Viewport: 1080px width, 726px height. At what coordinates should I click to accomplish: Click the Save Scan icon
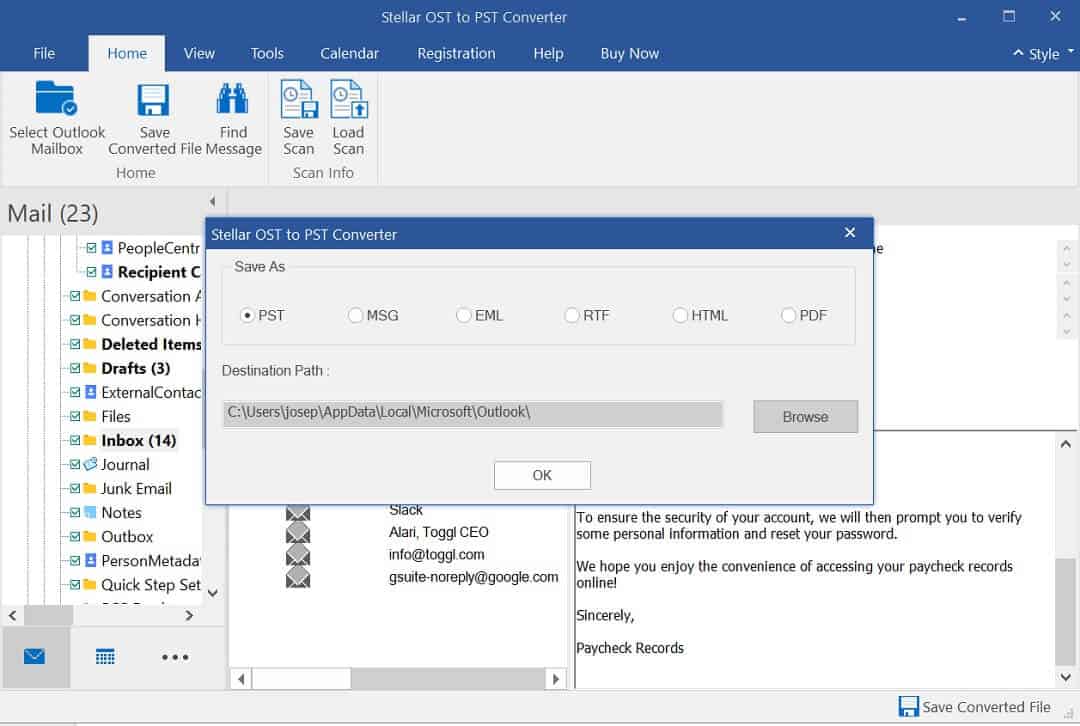coord(299,99)
